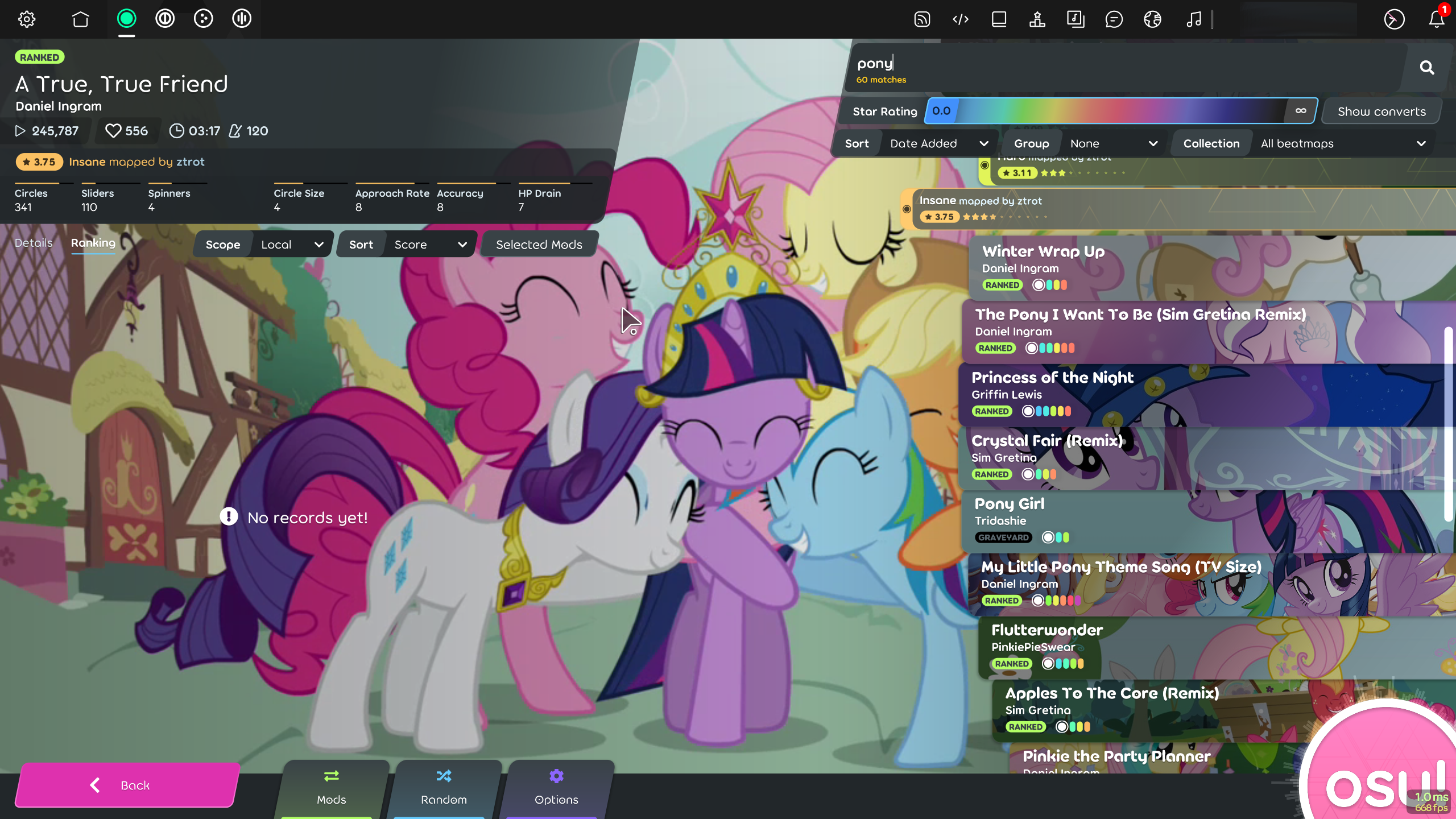The image size is (1456, 819).
Task: Open now playing music note icon
Action: pos(1194,19)
